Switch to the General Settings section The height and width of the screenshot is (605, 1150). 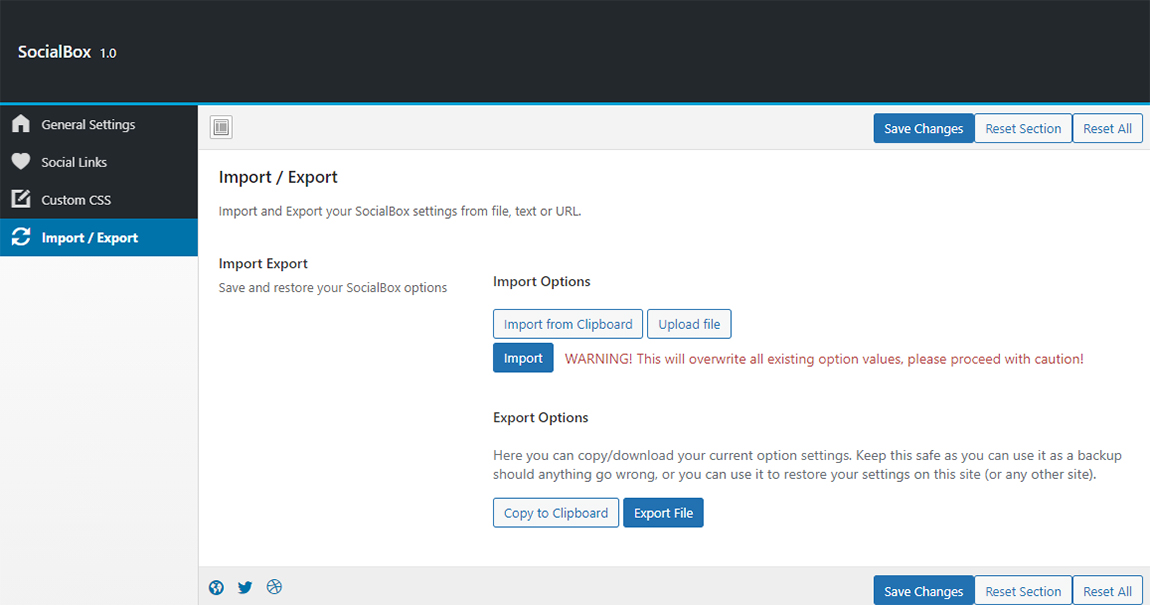(x=88, y=124)
